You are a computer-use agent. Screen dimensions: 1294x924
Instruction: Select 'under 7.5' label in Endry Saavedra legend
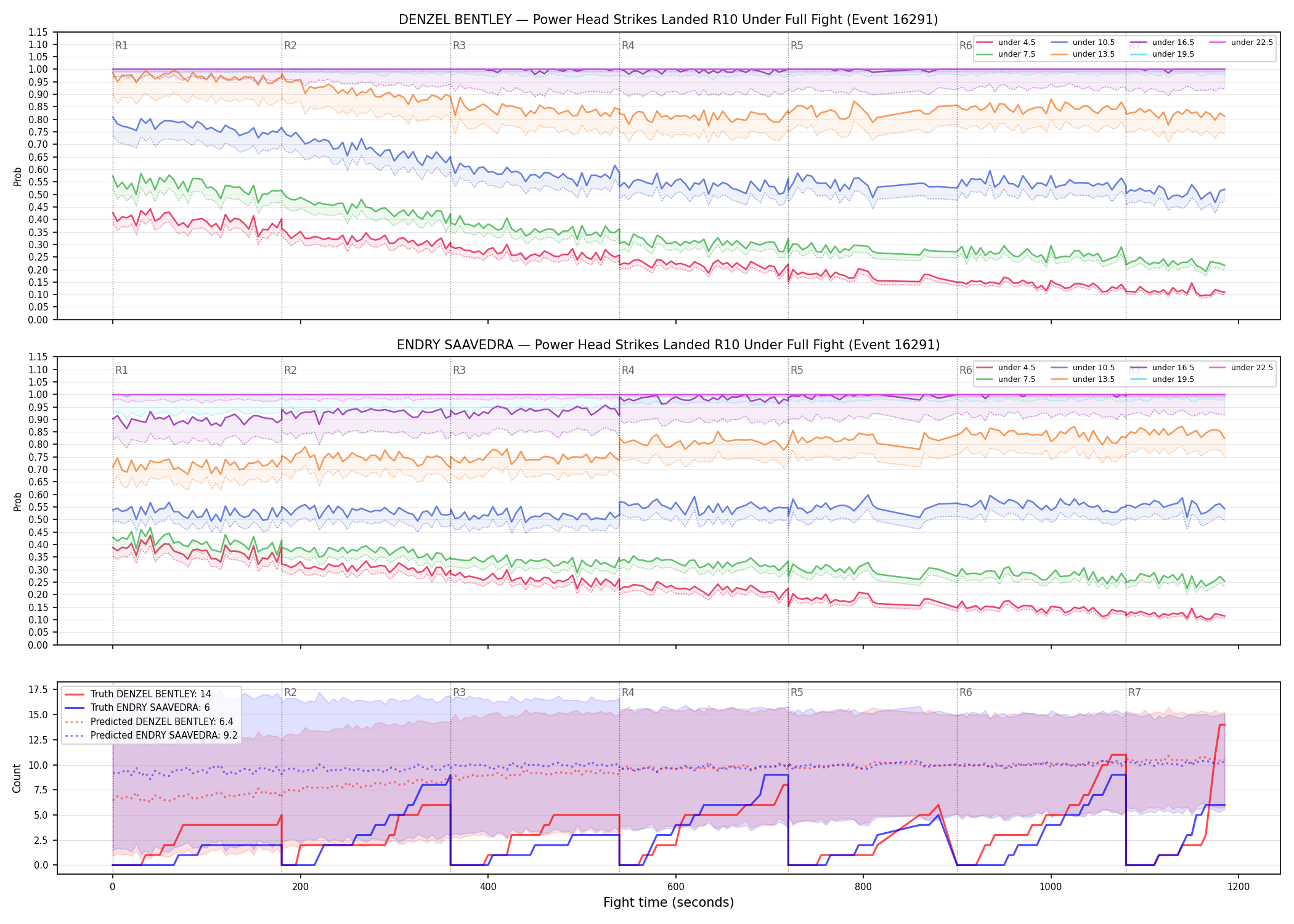(x=1017, y=379)
